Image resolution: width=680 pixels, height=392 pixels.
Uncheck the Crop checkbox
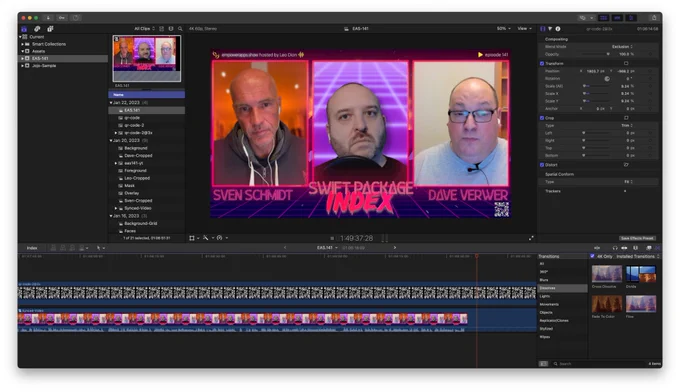(542, 118)
